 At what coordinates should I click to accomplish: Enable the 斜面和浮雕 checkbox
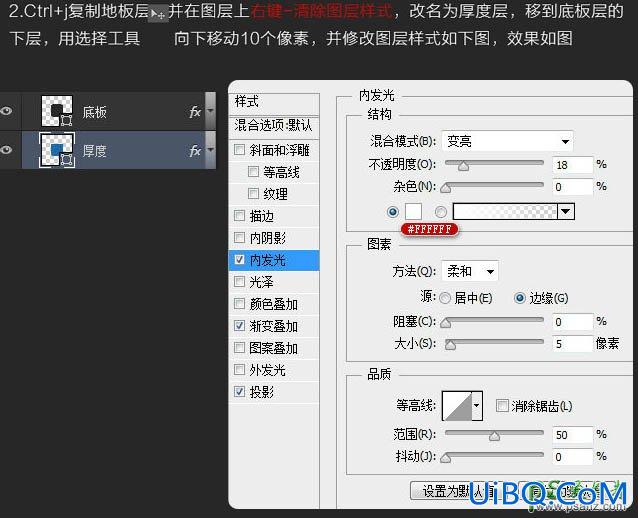point(240,150)
